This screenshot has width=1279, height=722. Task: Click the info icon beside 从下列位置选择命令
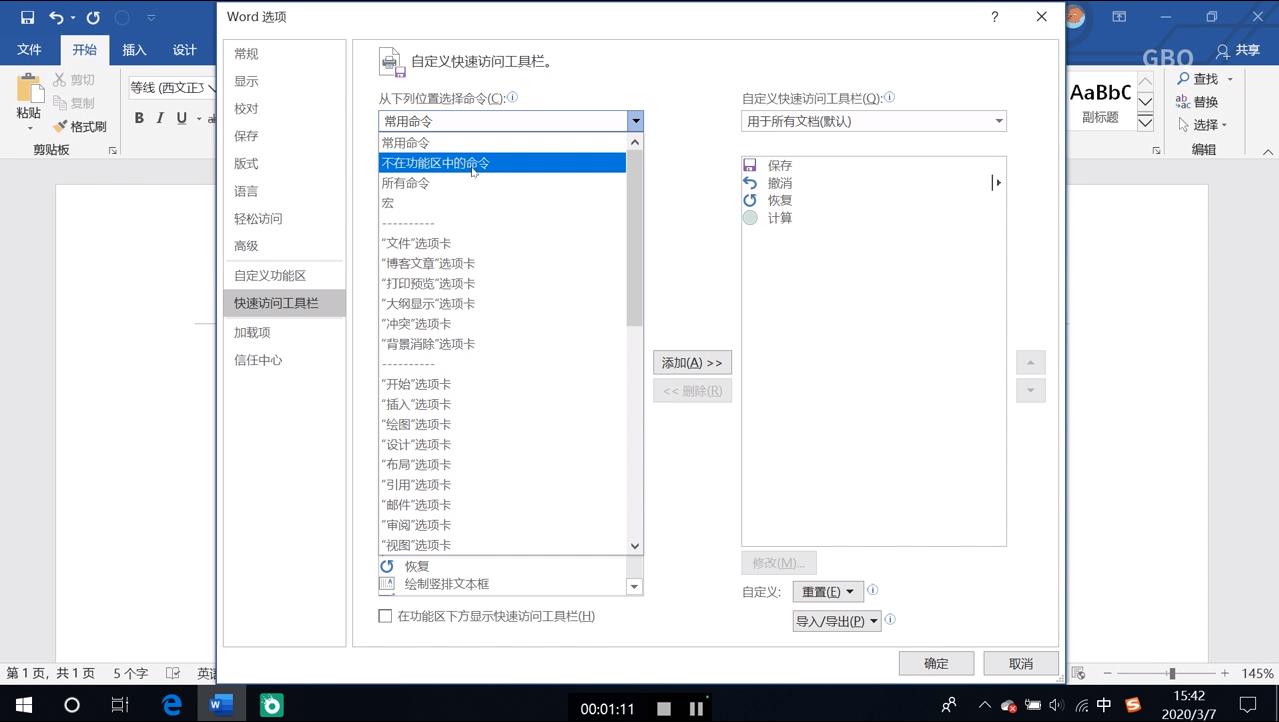click(512, 97)
